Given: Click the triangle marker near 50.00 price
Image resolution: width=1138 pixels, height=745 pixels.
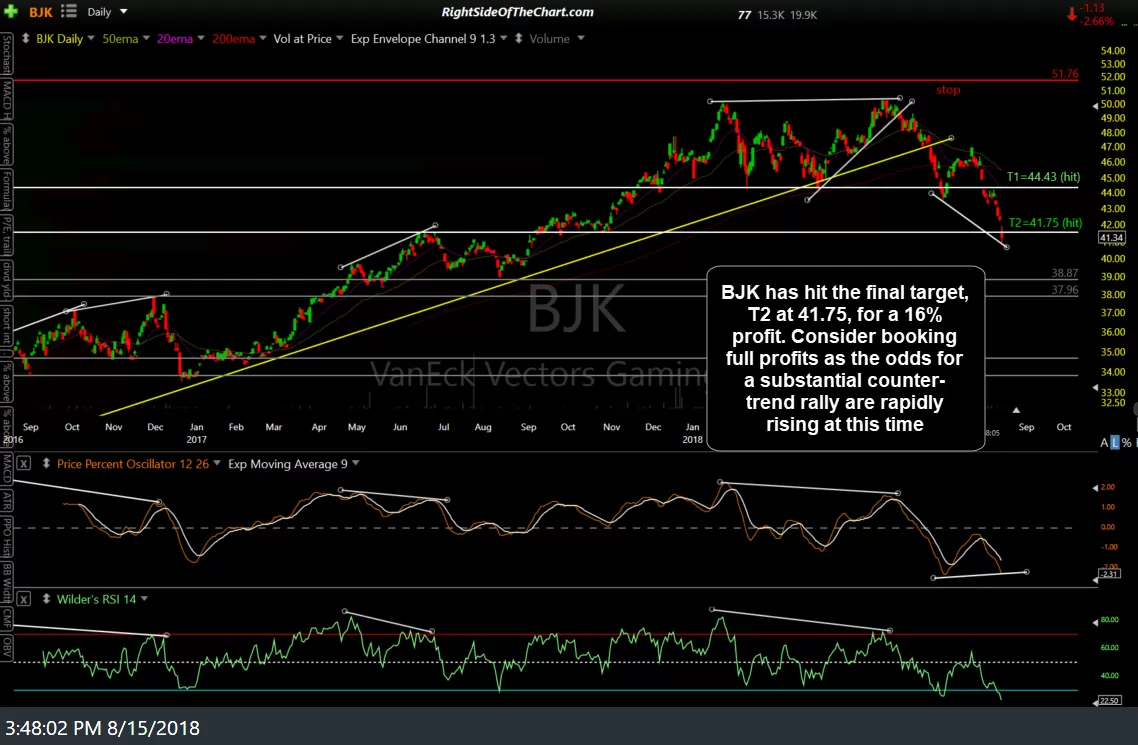Looking at the screenshot, I should (x=1095, y=106).
